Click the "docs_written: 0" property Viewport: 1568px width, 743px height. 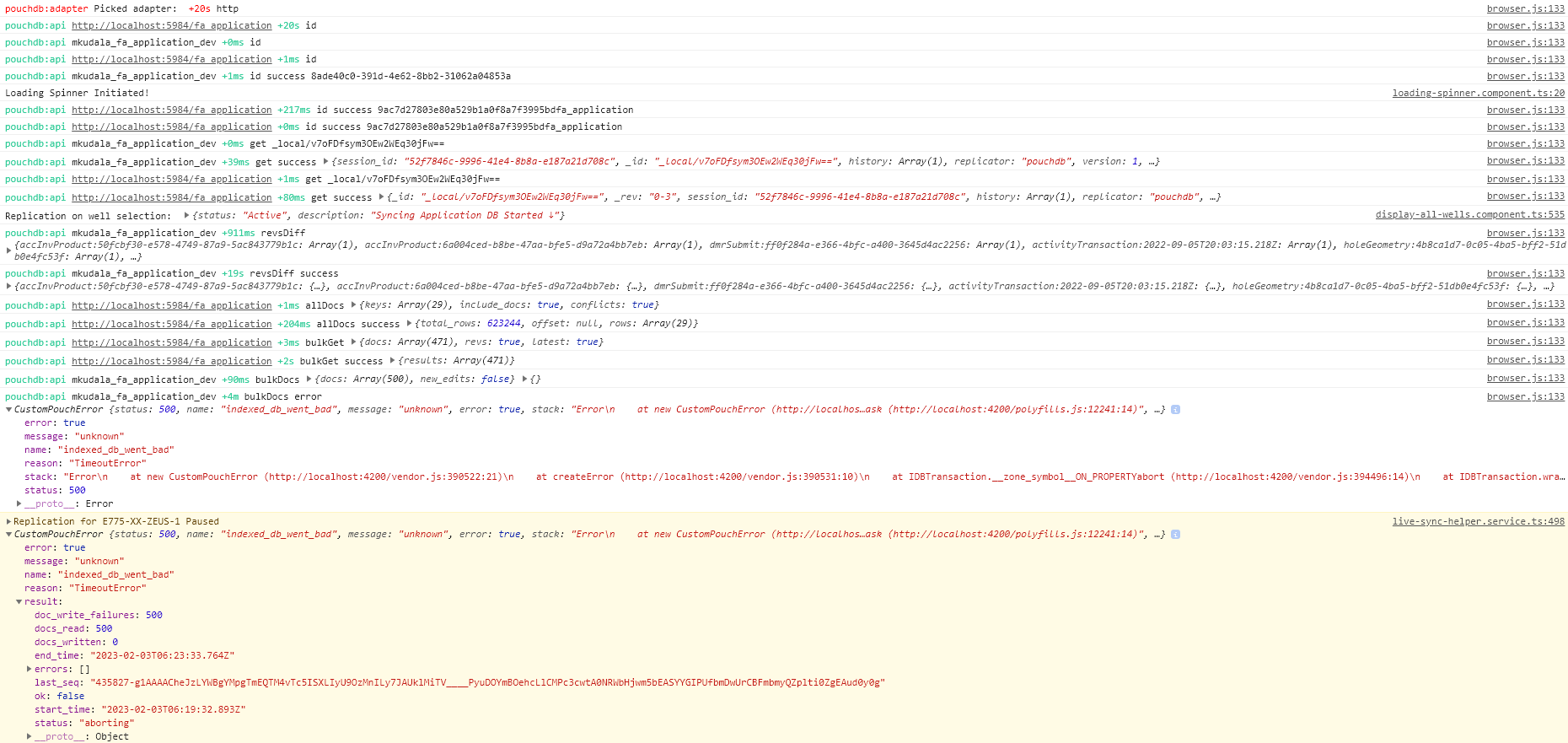(76, 642)
